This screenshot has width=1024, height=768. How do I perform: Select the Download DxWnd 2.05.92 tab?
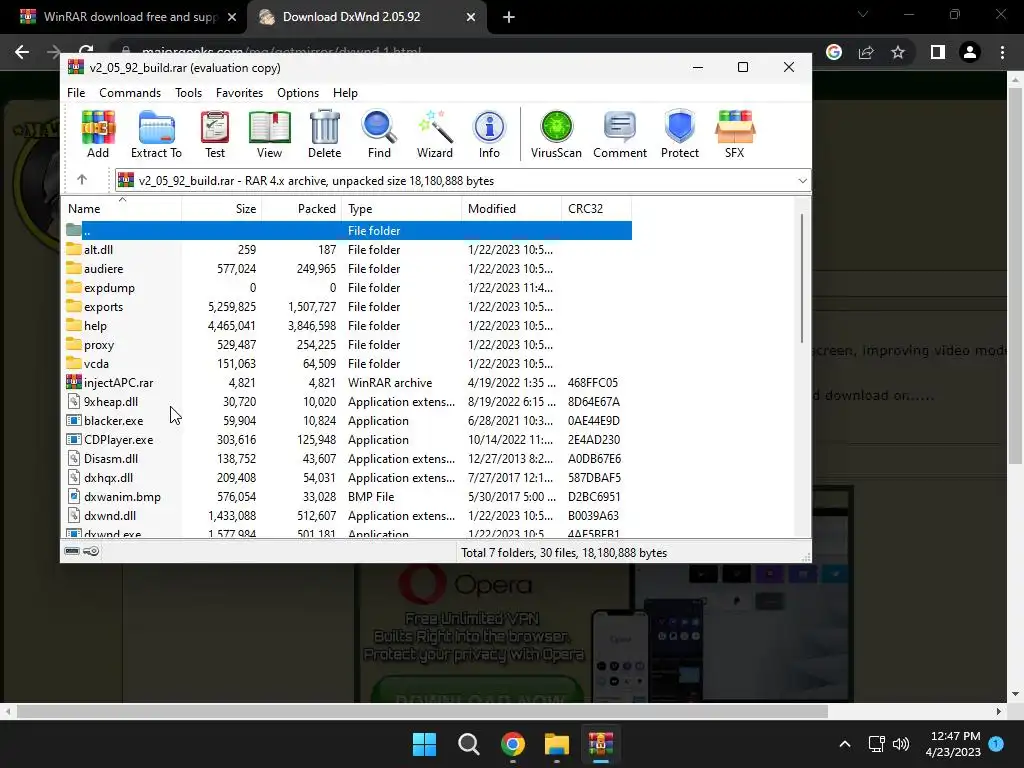366,17
